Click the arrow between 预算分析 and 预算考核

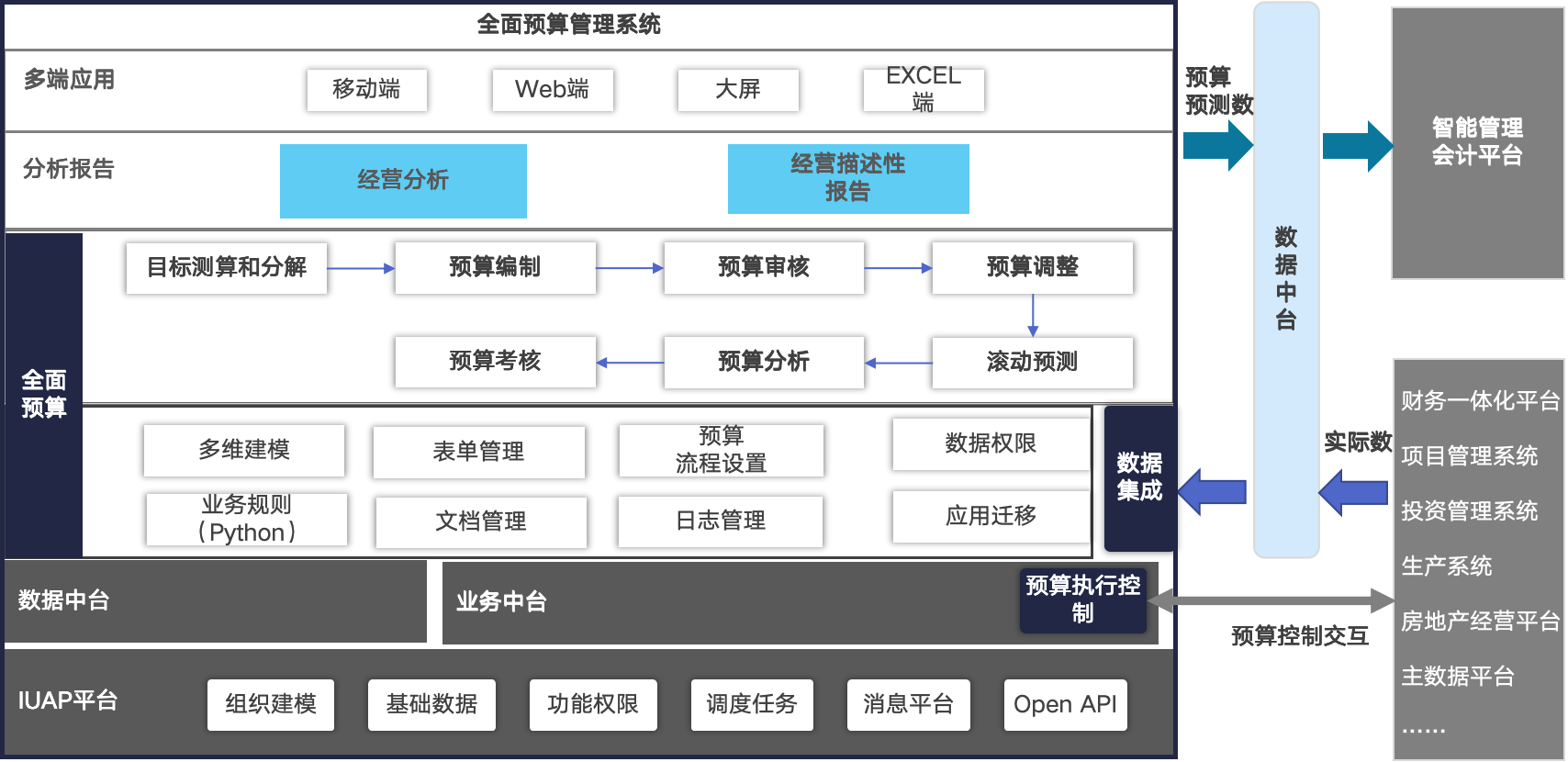[x=629, y=363]
